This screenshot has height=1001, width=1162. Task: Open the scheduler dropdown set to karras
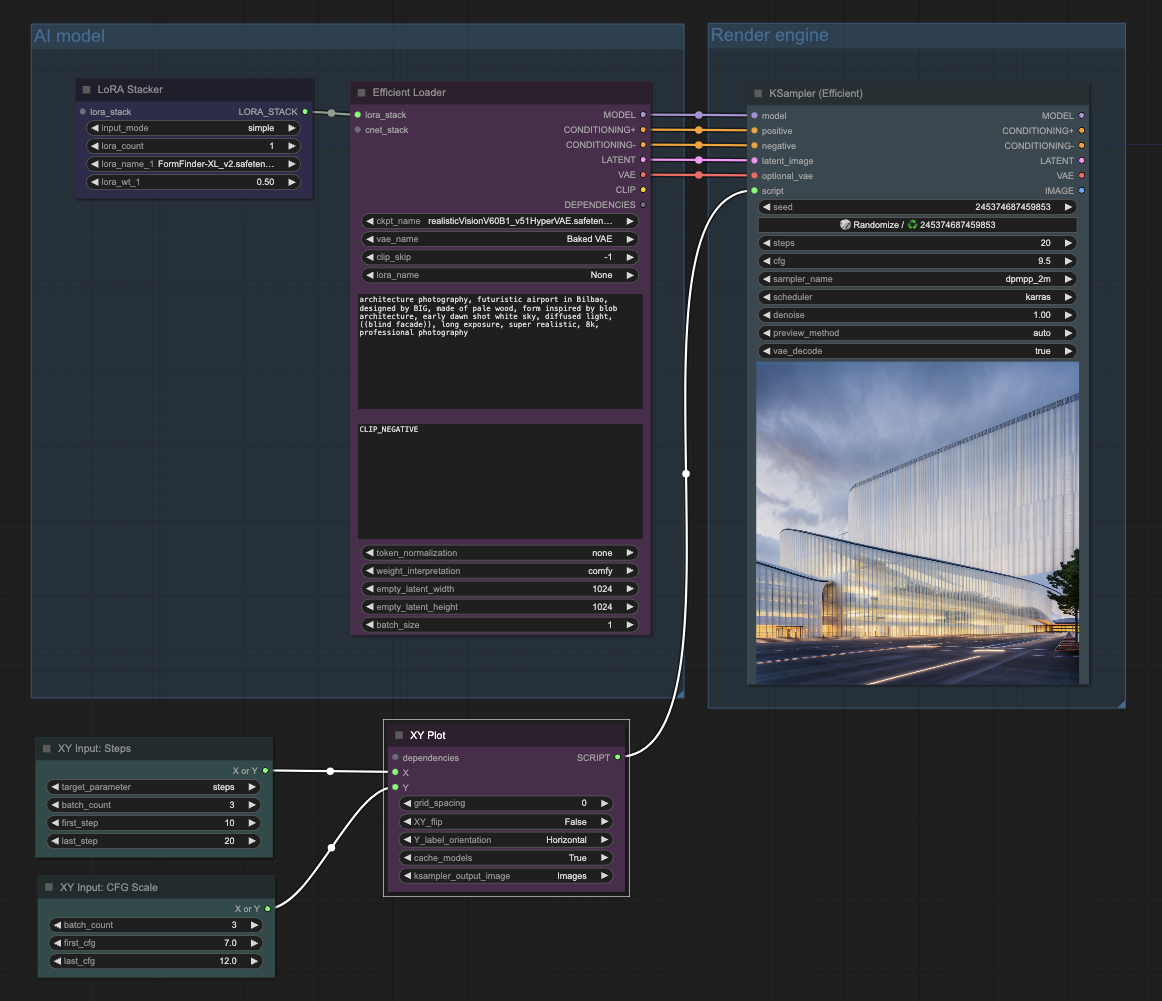[918, 297]
